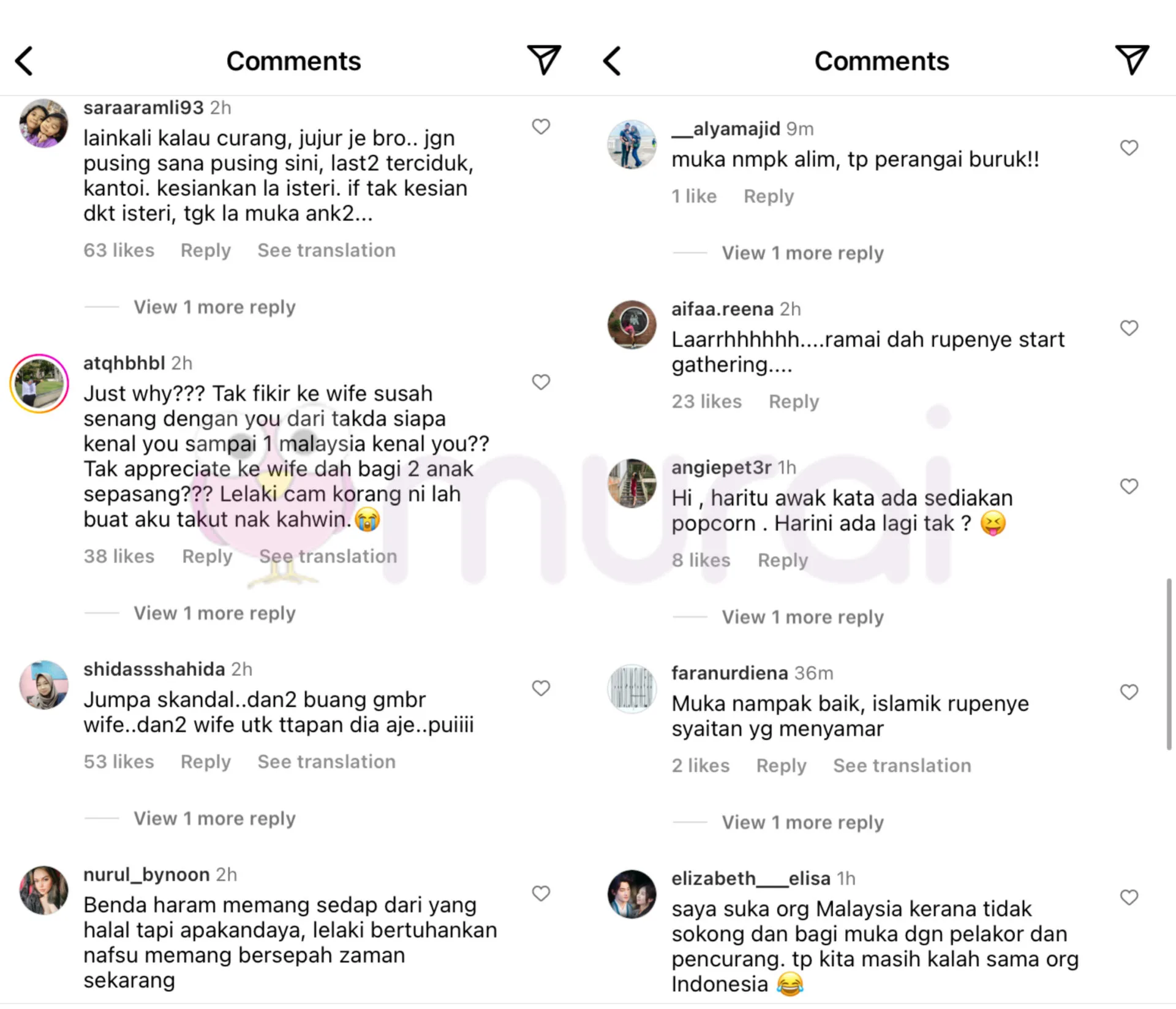
Task: Show more replies under faranurdiena's comment
Action: click(802, 822)
